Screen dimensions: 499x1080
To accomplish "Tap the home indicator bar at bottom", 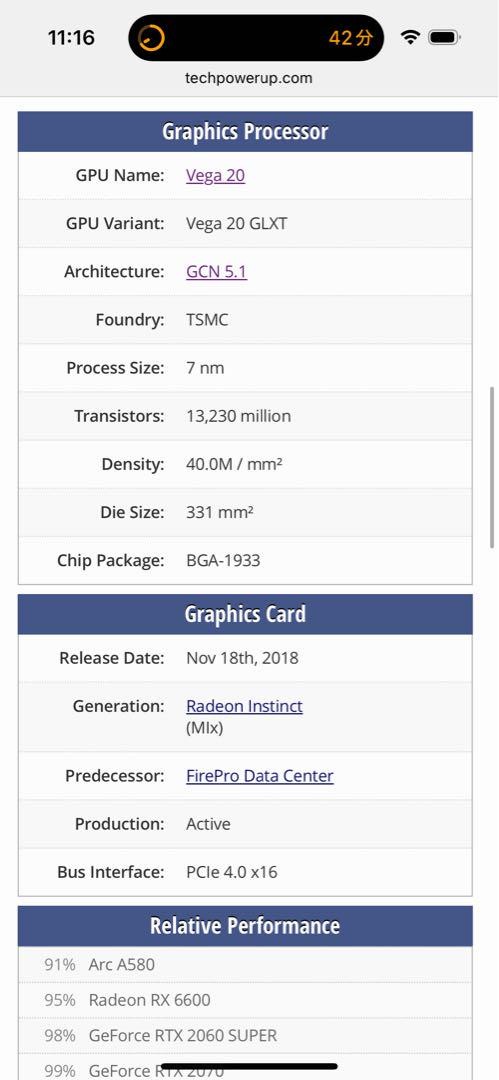I will [x=250, y=1067].
